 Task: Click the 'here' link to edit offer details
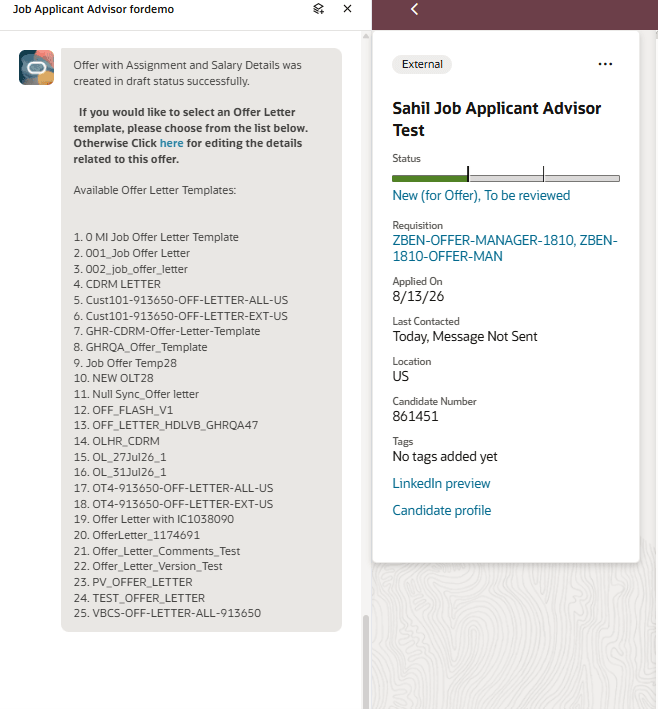tap(171, 143)
